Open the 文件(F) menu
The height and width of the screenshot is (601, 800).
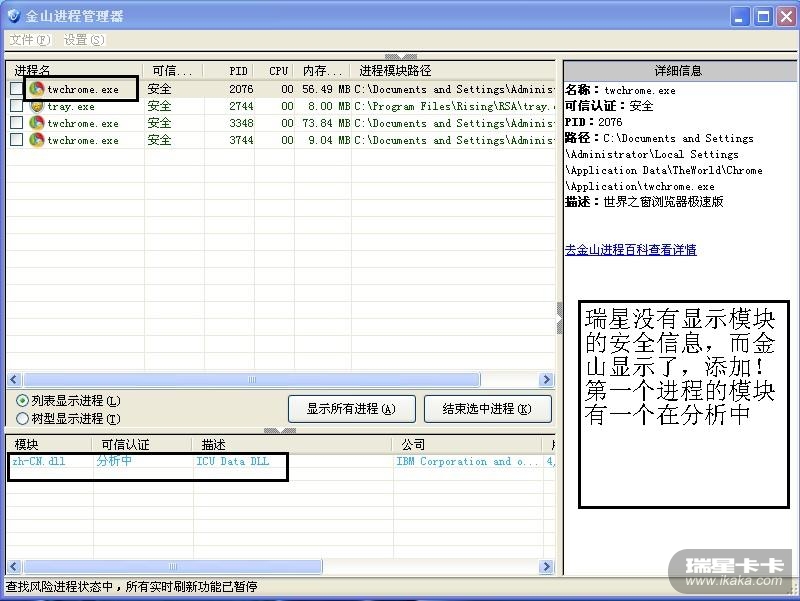30,40
